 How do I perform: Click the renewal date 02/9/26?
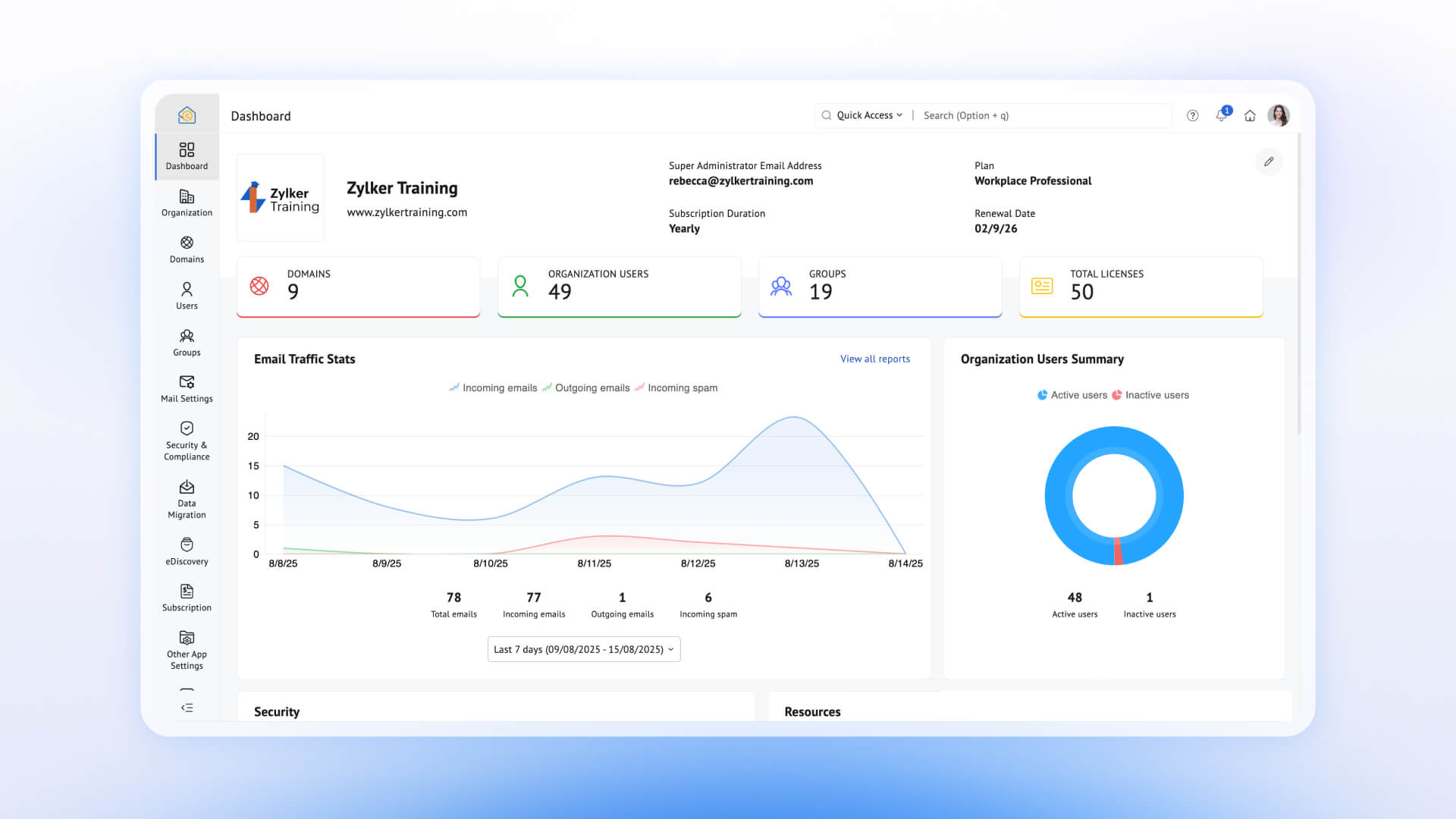996,228
